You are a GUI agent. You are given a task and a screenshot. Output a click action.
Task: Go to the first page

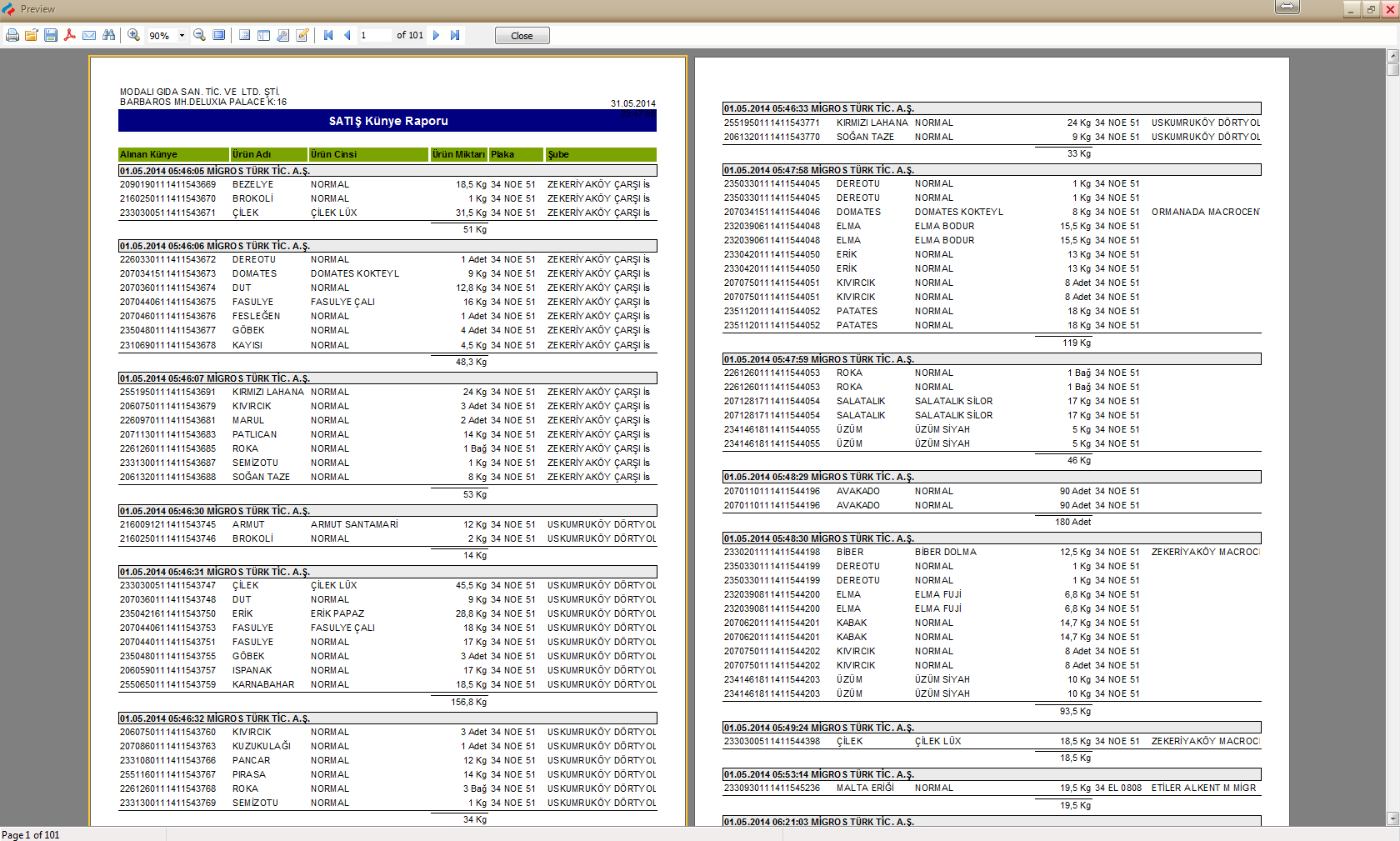coord(328,35)
